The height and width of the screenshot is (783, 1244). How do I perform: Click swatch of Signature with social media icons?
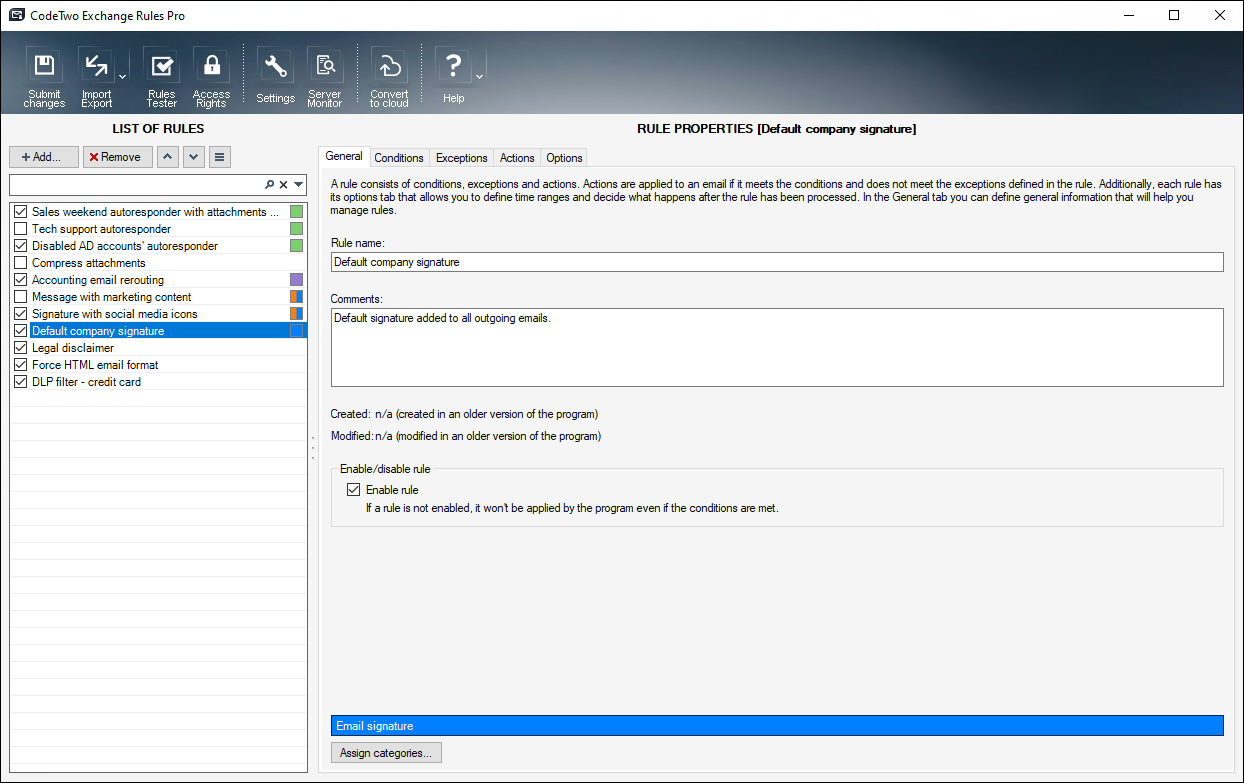click(296, 314)
